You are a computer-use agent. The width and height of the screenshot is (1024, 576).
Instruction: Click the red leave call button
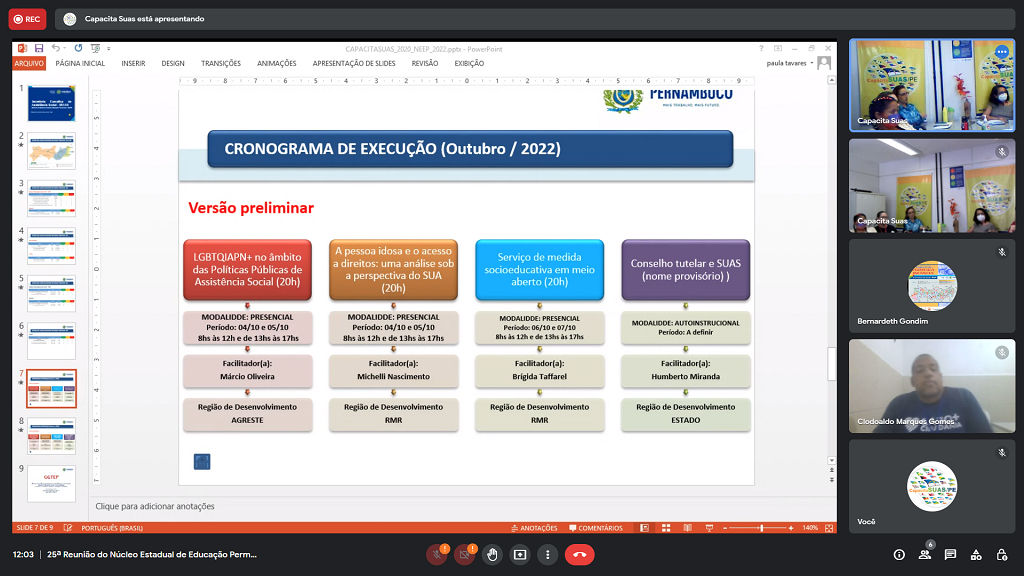tap(579, 554)
